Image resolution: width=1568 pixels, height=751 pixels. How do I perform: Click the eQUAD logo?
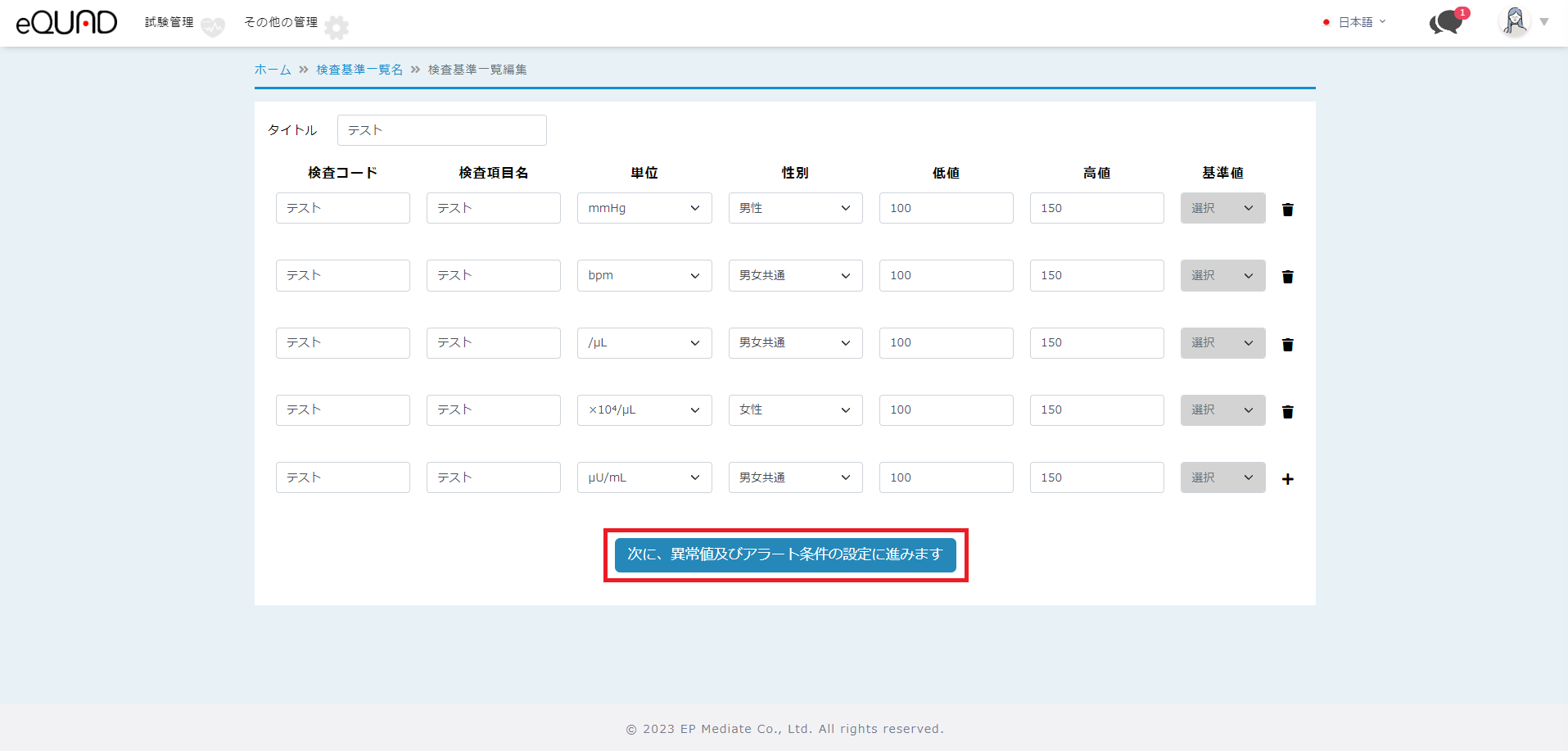pos(66,22)
